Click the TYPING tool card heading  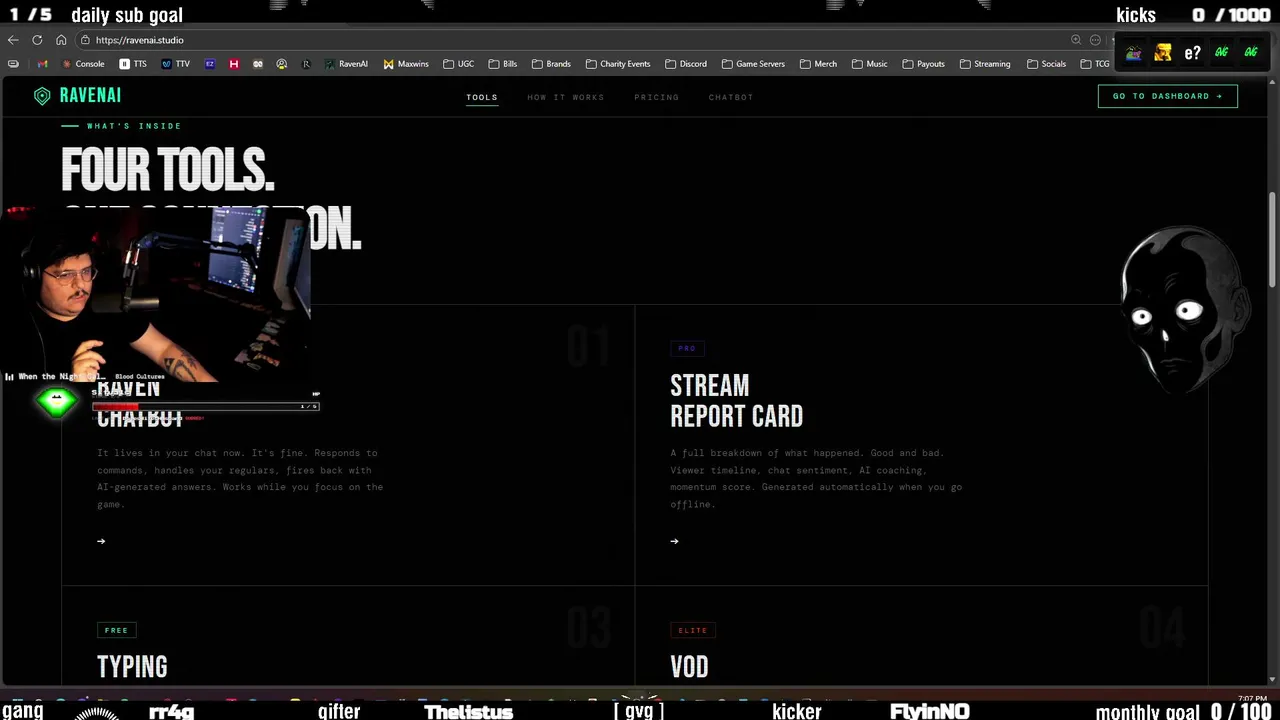pos(132,667)
